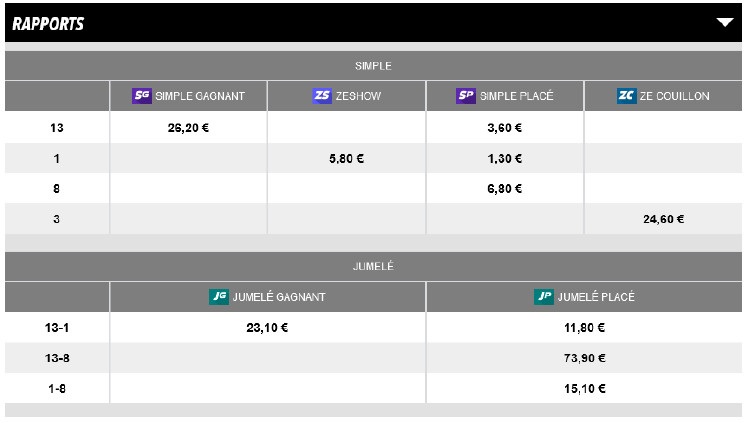
Task: Click the ZS ZeShow icon
Action: tap(322, 97)
